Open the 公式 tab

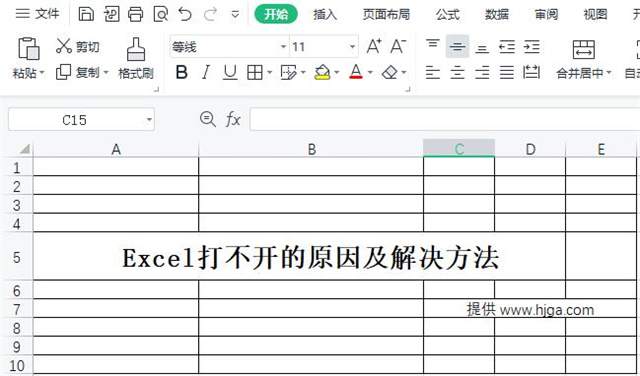[448, 15]
